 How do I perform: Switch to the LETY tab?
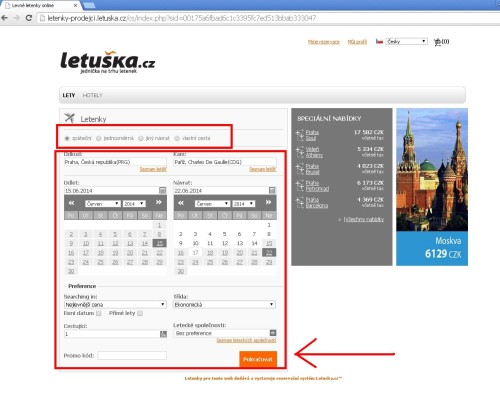pyautogui.click(x=69, y=95)
